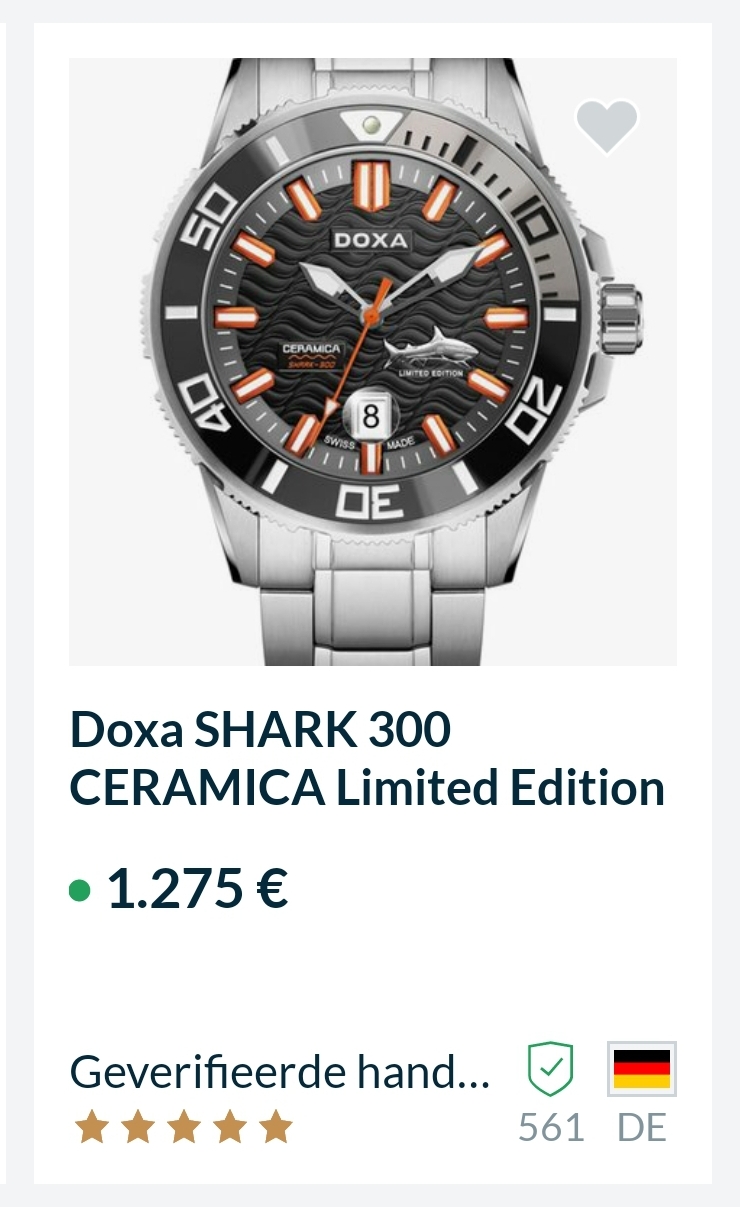Click the 1.275 € price
The height and width of the screenshot is (1207, 740).
tap(197, 888)
